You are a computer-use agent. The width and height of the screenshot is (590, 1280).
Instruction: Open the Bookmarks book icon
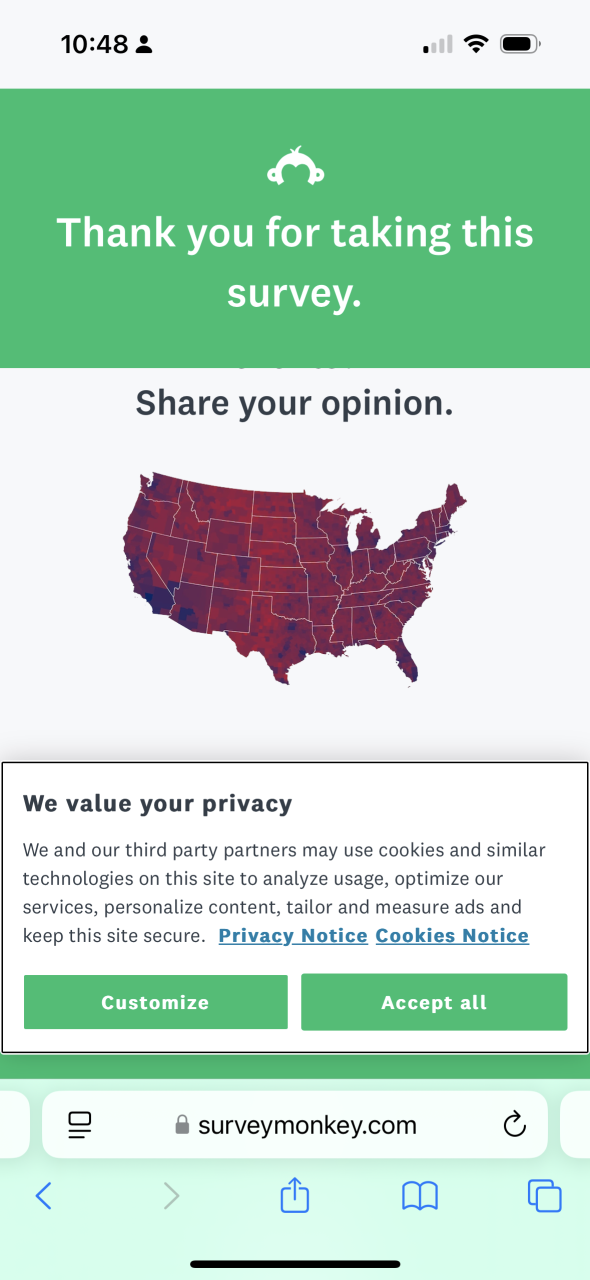point(420,1195)
